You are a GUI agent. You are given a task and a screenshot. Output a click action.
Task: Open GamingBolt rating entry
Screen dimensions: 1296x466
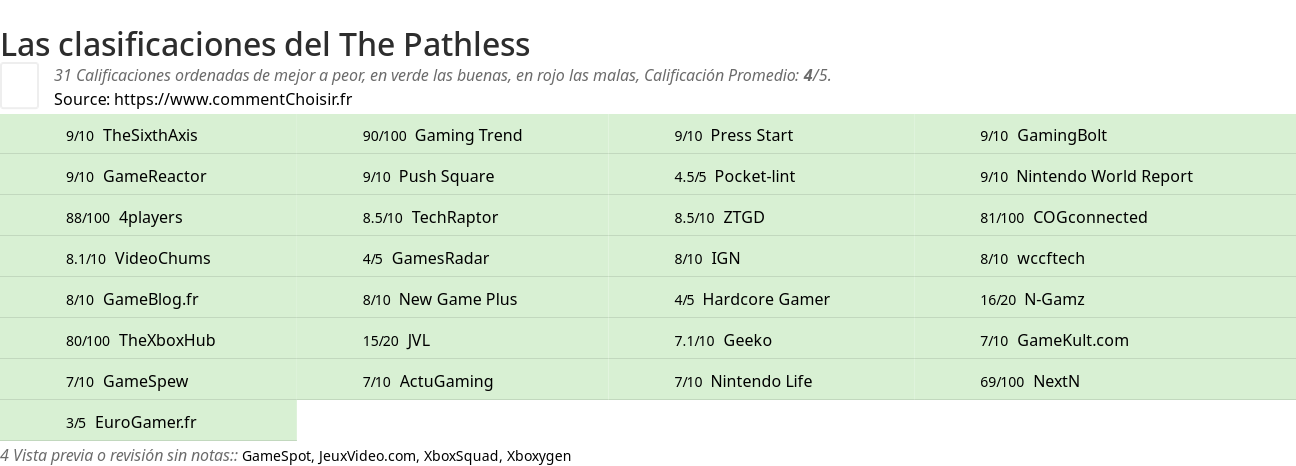point(1061,135)
